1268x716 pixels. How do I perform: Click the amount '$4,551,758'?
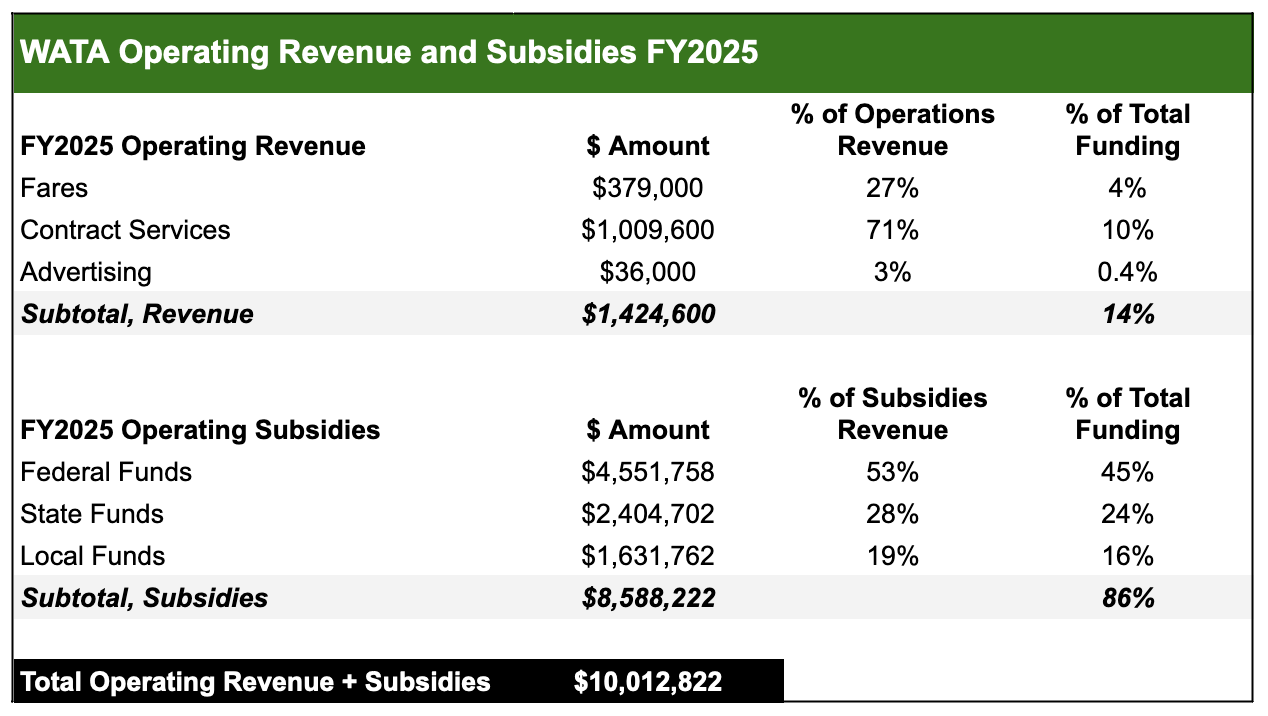point(648,472)
